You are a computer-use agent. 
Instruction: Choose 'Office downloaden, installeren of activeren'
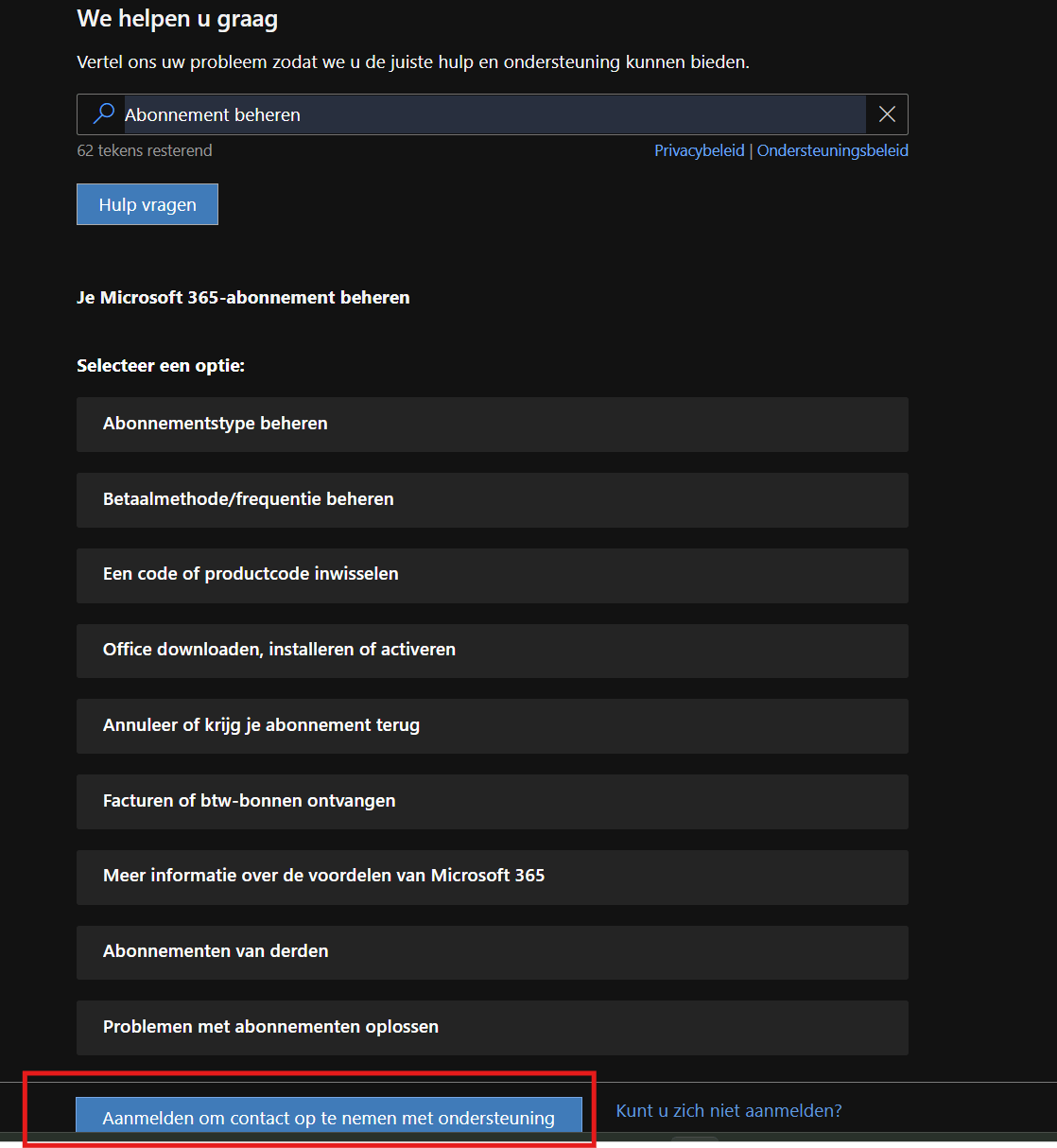(493, 651)
